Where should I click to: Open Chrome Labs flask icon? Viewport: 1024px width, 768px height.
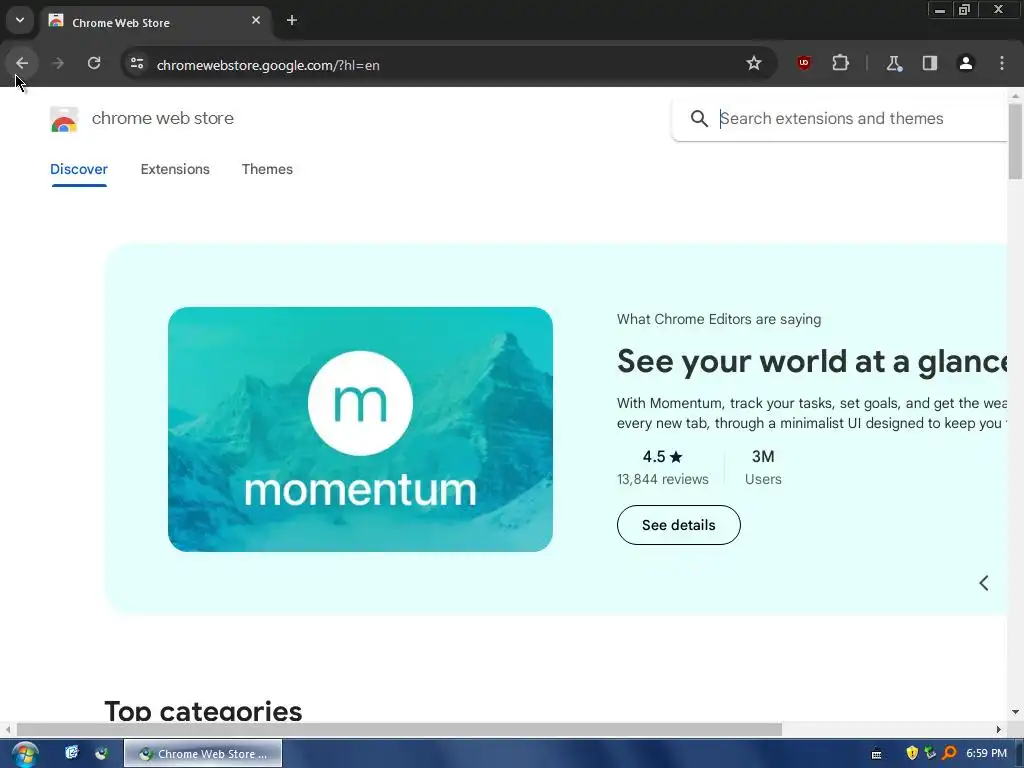894,63
